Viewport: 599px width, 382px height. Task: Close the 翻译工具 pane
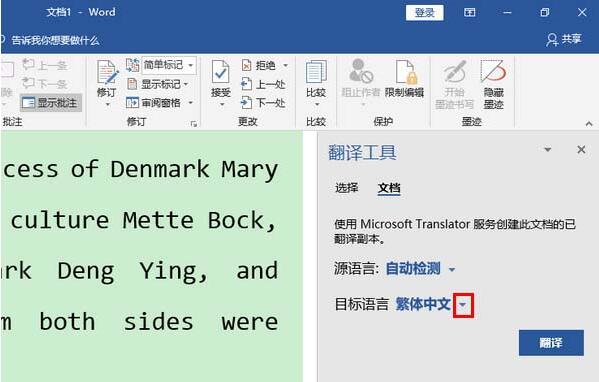[581, 149]
